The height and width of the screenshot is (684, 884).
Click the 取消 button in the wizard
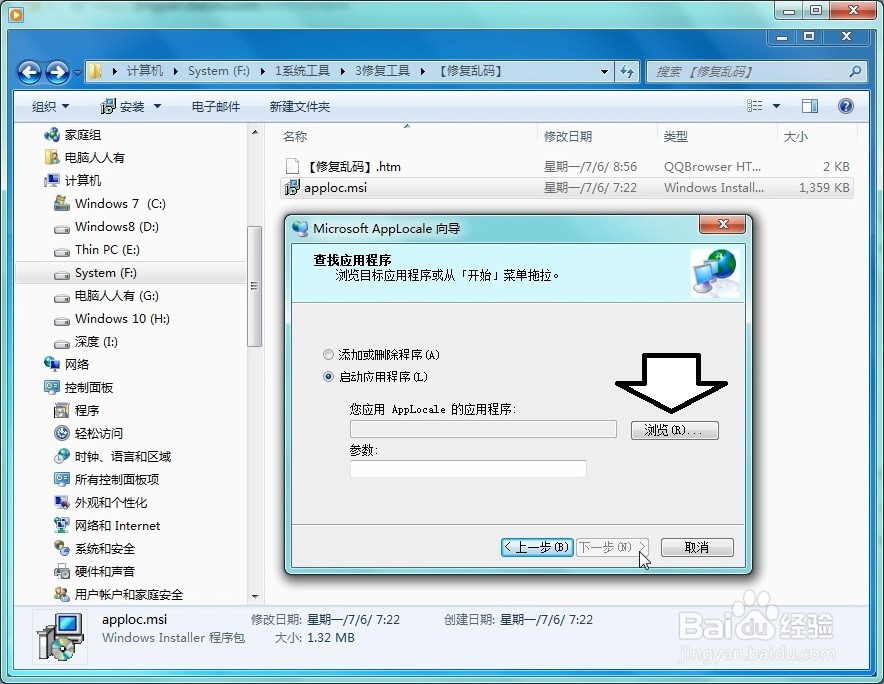(697, 547)
